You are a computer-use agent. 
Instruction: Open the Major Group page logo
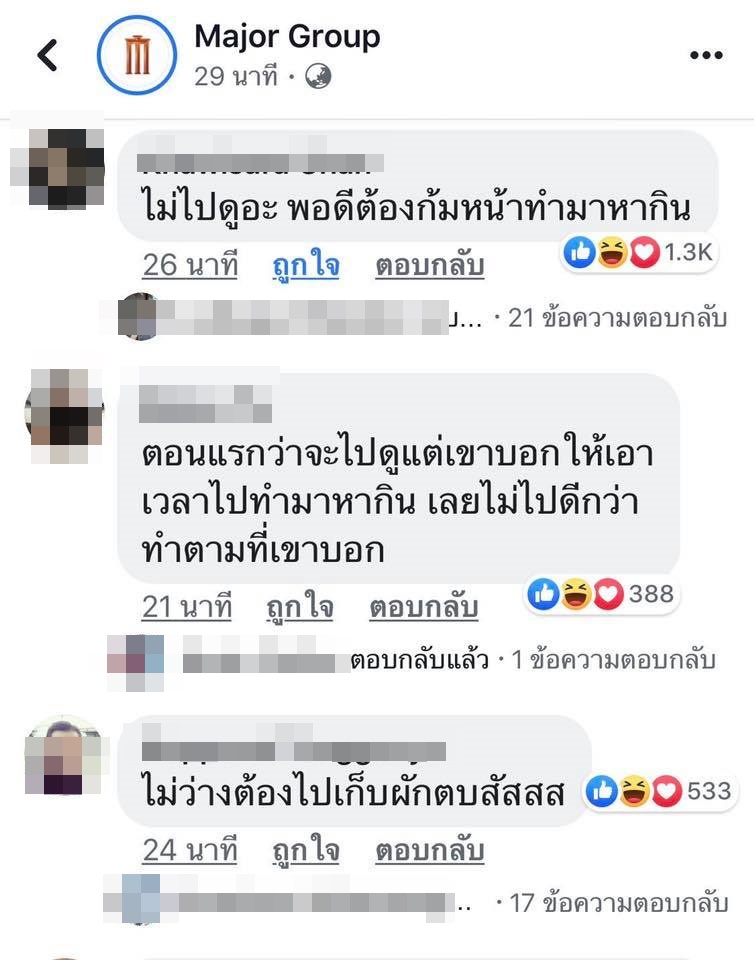(x=136, y=55)
